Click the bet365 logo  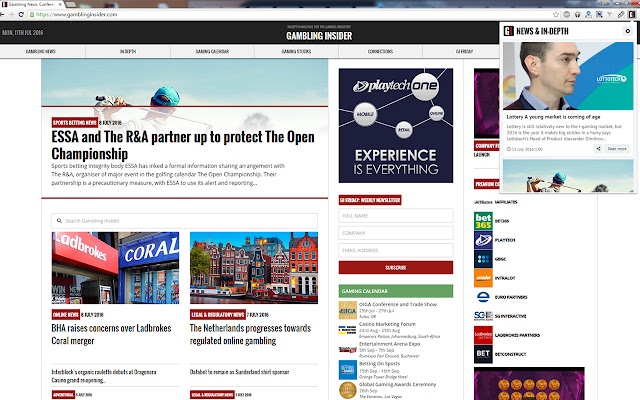(x=483, y=221)
